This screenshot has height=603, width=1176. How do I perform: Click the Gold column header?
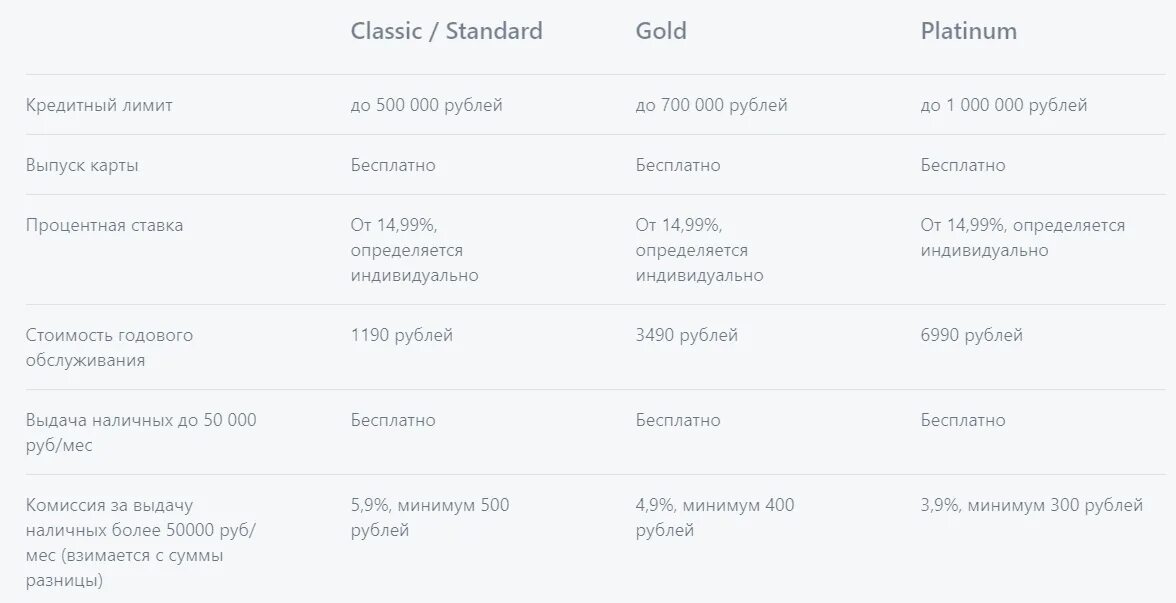tap(661, 31)
